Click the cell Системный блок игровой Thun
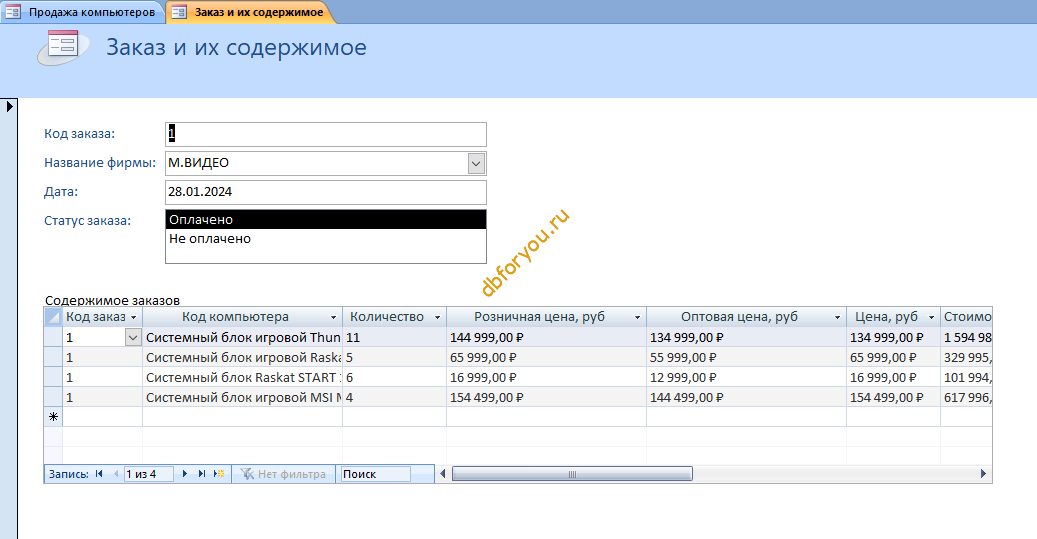The height and width of the screenshot is (539, 1037). (x=242, y=337)
